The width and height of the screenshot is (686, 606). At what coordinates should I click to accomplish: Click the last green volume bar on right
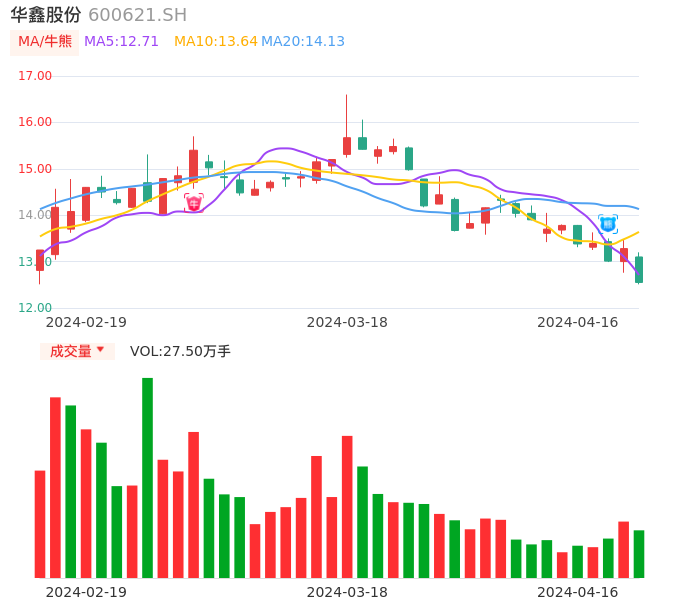639,554
